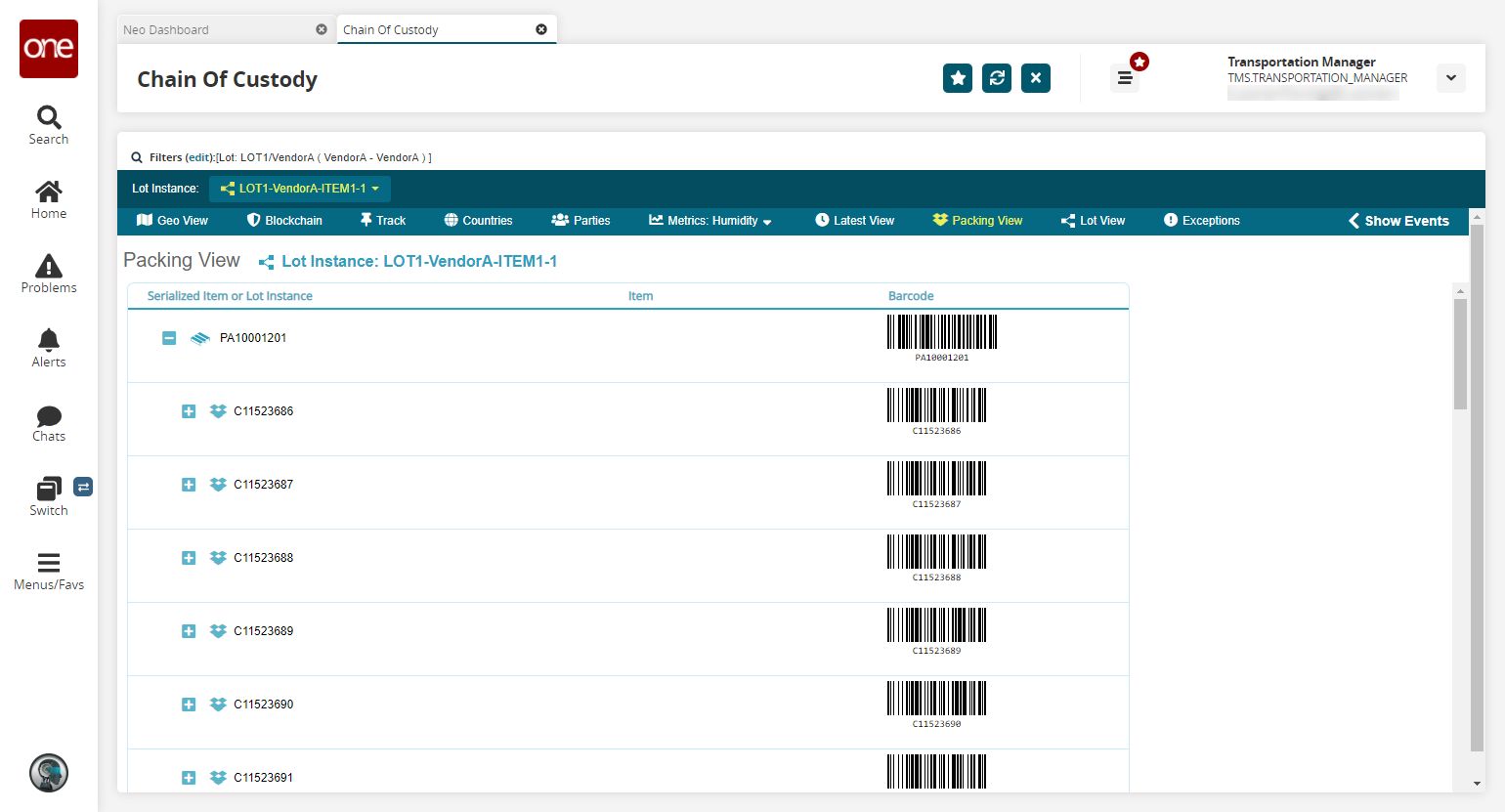Click the Filters edit link
The width and height of the screenshot is (1505, 812).
[x=199, y=157]
